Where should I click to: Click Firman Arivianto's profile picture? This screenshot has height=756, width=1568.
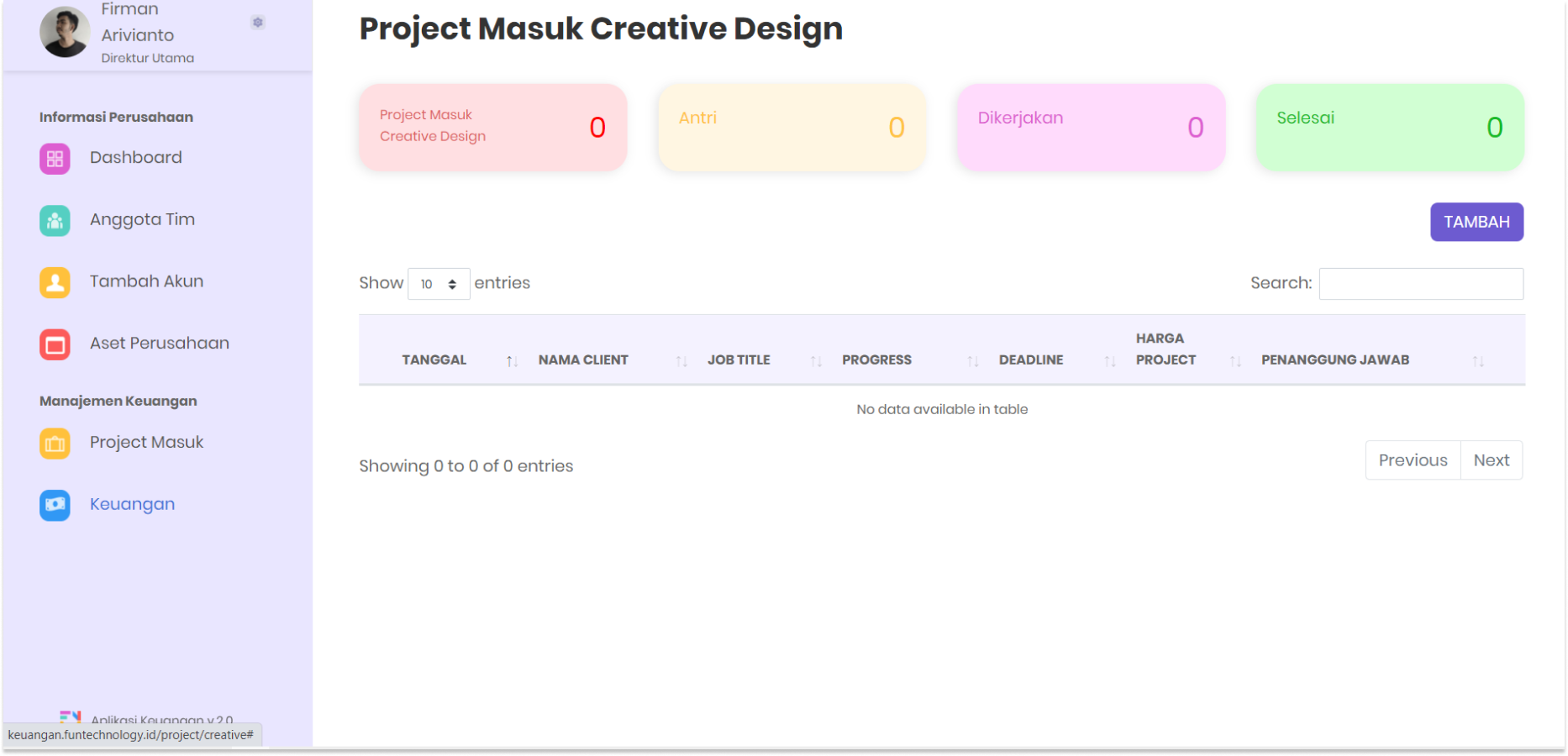point(65,33)
